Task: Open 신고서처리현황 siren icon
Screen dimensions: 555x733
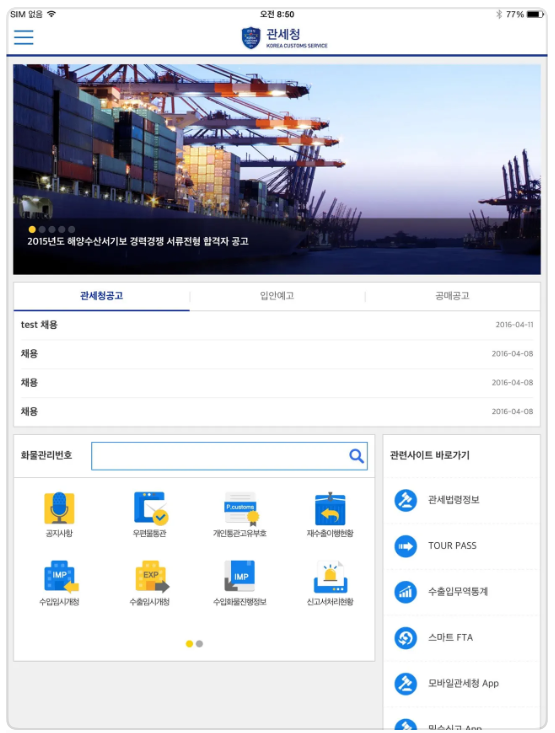Action: pyautogui.click(x=330, y=576)
